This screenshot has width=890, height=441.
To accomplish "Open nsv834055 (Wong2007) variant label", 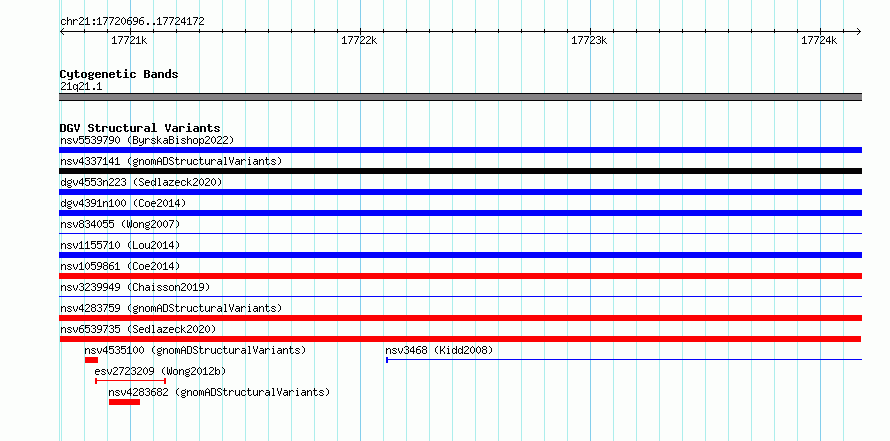I will coord(120,224).
